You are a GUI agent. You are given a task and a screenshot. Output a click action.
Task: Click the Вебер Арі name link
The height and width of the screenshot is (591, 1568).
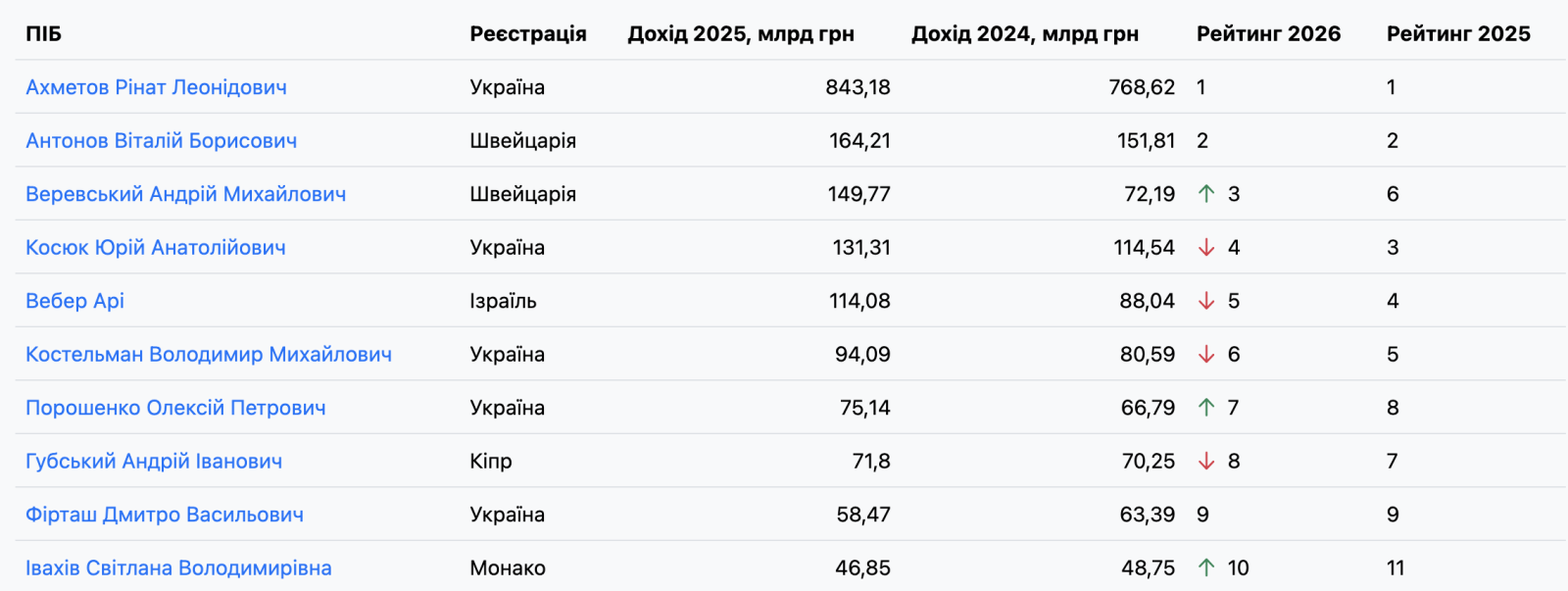[74, 301]
